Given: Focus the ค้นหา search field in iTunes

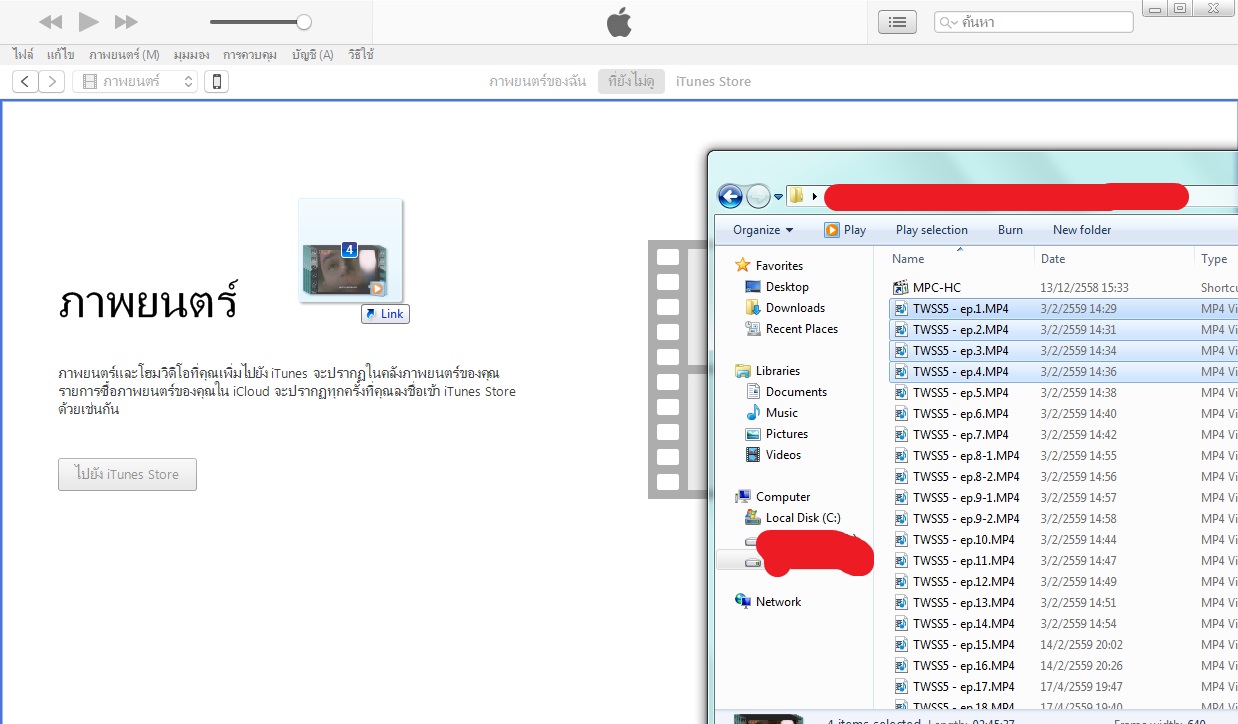Looking at the screenshot, I should 1034,22.
